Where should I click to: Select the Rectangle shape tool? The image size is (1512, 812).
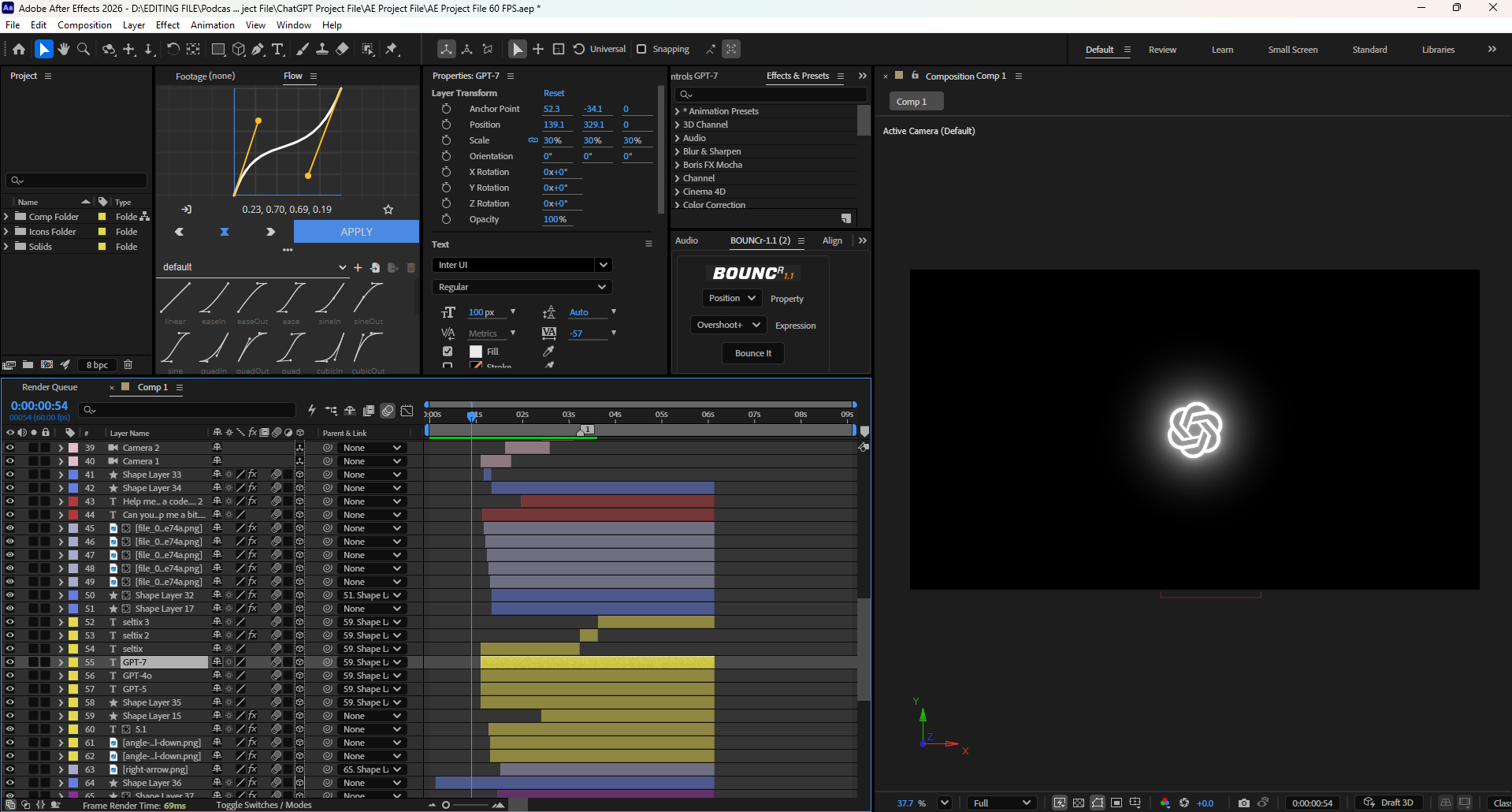(x=218, y=49)
